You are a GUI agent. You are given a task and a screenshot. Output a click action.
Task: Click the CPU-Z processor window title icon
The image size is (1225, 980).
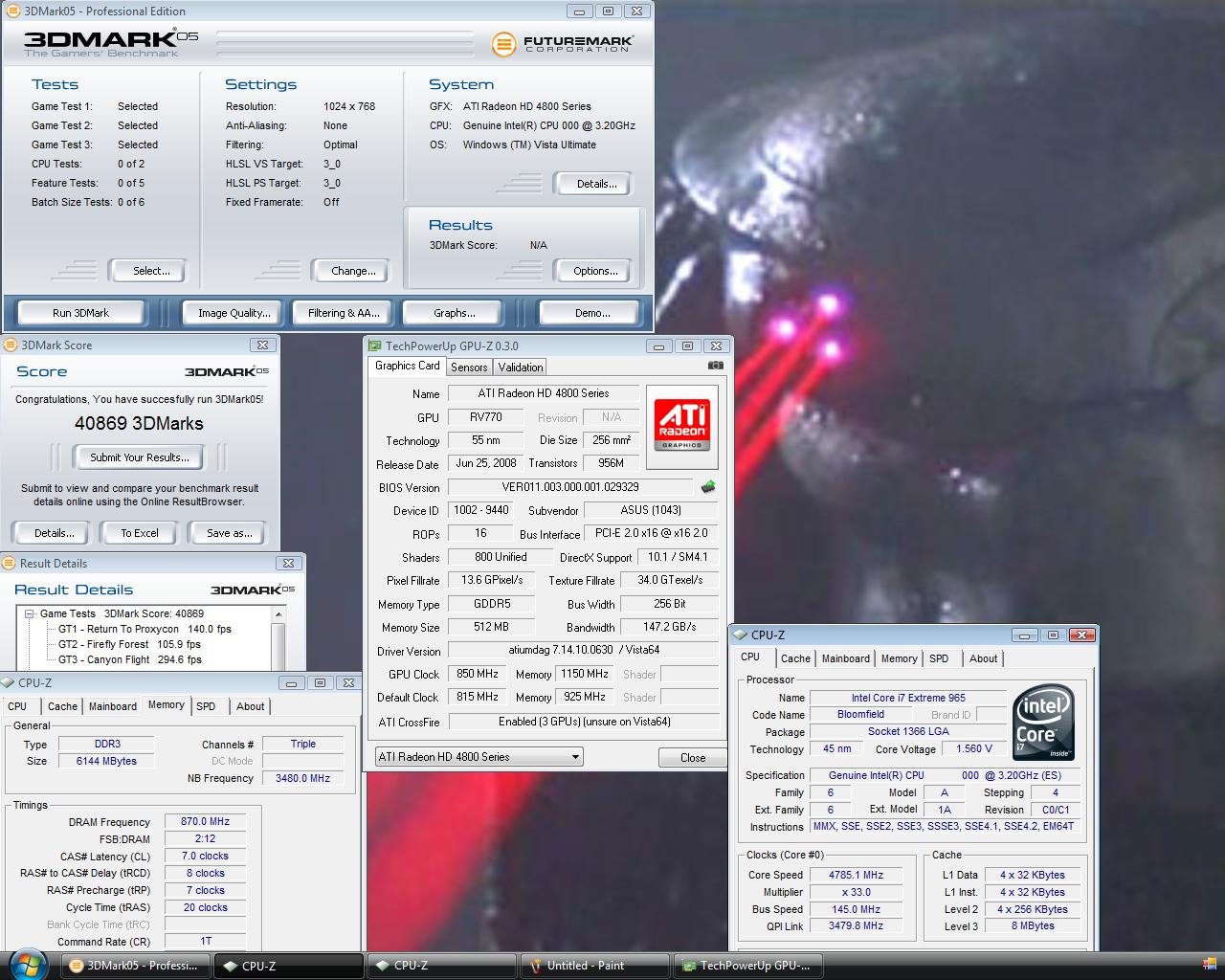[x=740, y=635]
